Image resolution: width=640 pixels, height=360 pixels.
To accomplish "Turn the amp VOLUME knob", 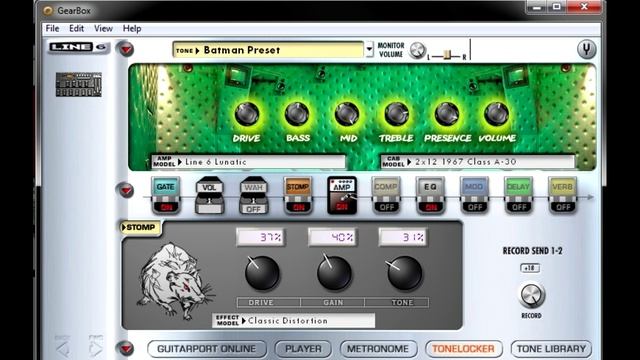I will pos(496,114).
